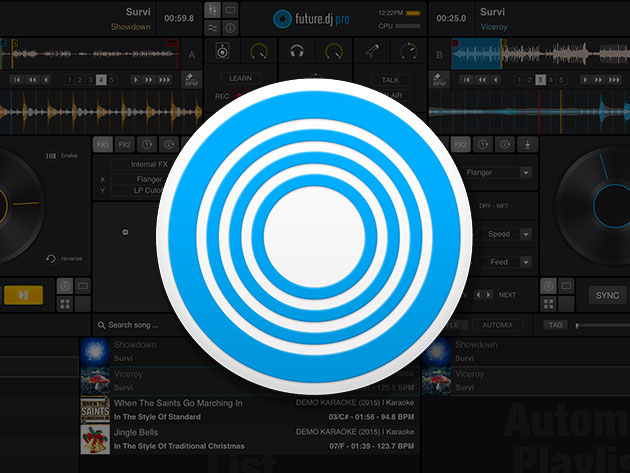Skip far forward on deck A

pos(164,80)
